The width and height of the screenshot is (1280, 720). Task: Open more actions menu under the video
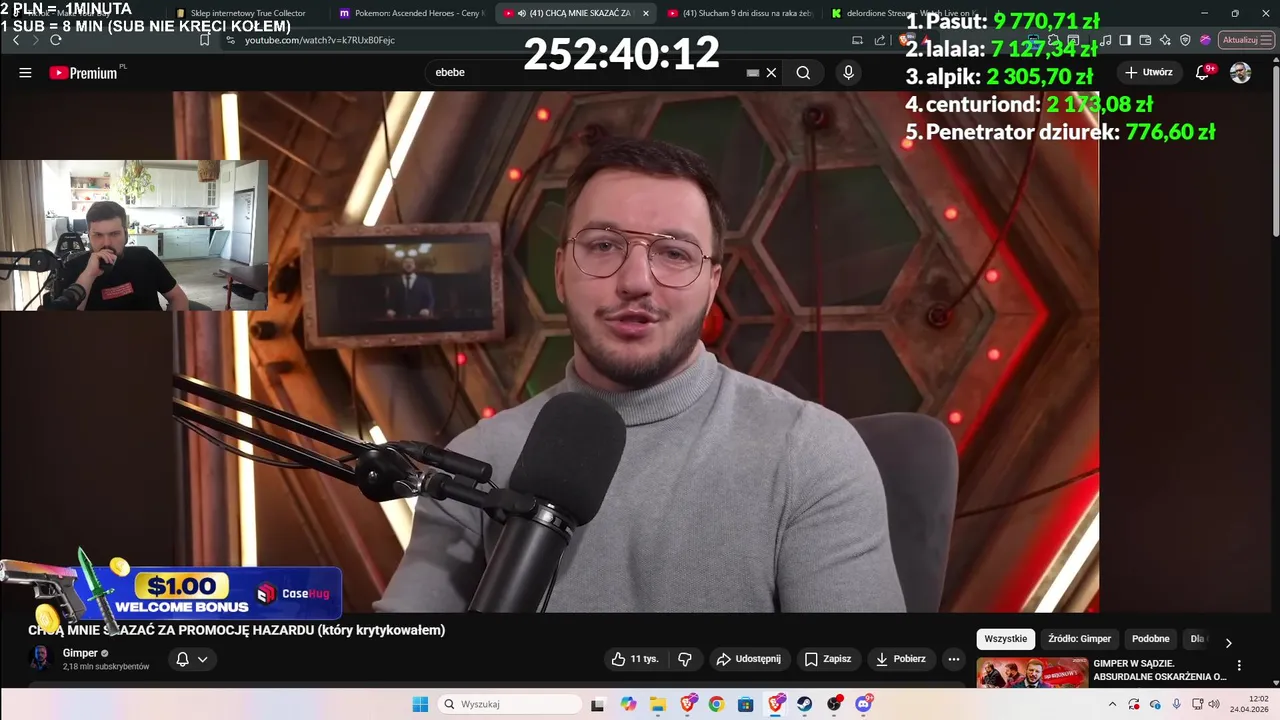click(x=953, y=659)
